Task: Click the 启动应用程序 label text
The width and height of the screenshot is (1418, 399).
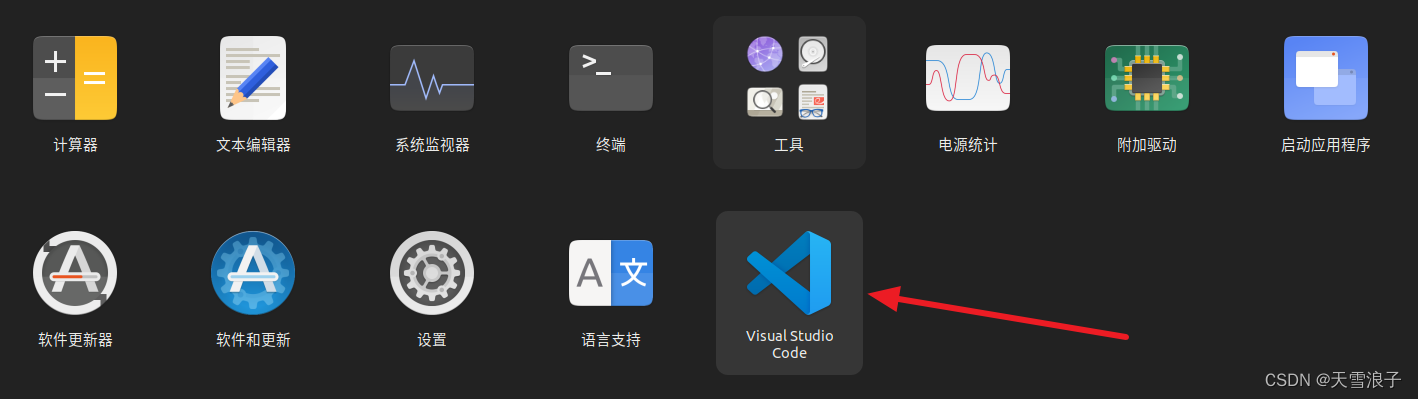Action: pyautogui.click(x=1325, y=145)
